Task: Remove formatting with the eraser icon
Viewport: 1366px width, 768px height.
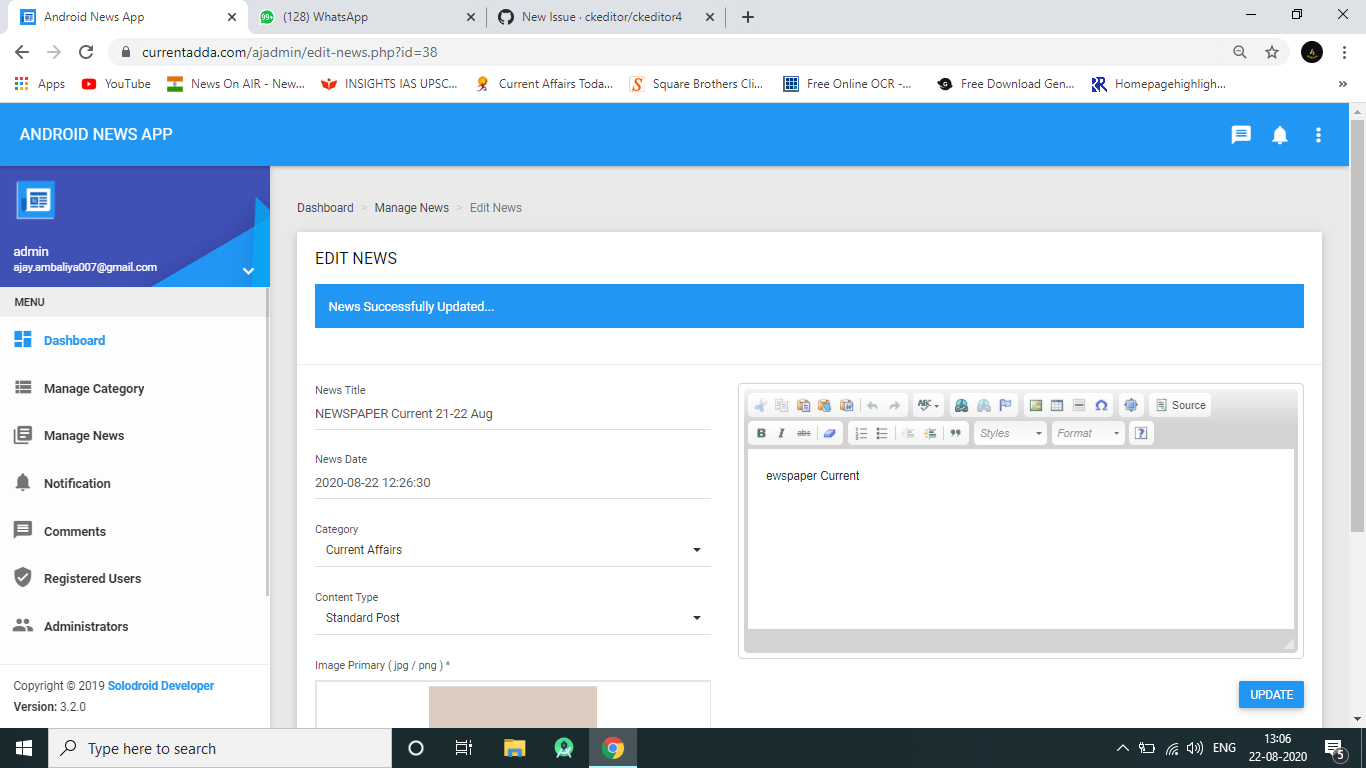Action: 830,432
